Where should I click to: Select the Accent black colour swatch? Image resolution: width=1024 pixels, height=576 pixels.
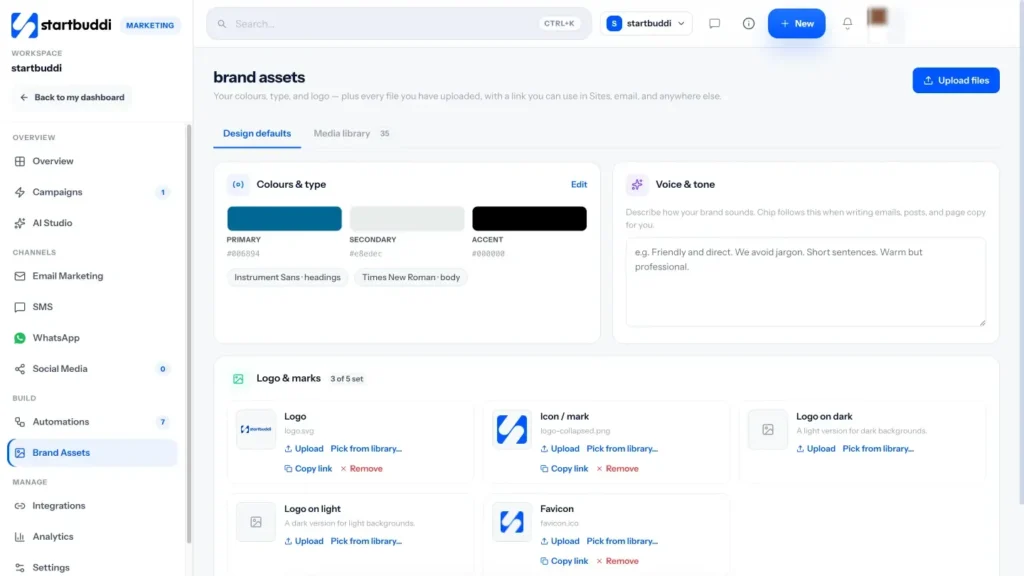(529, 219)
